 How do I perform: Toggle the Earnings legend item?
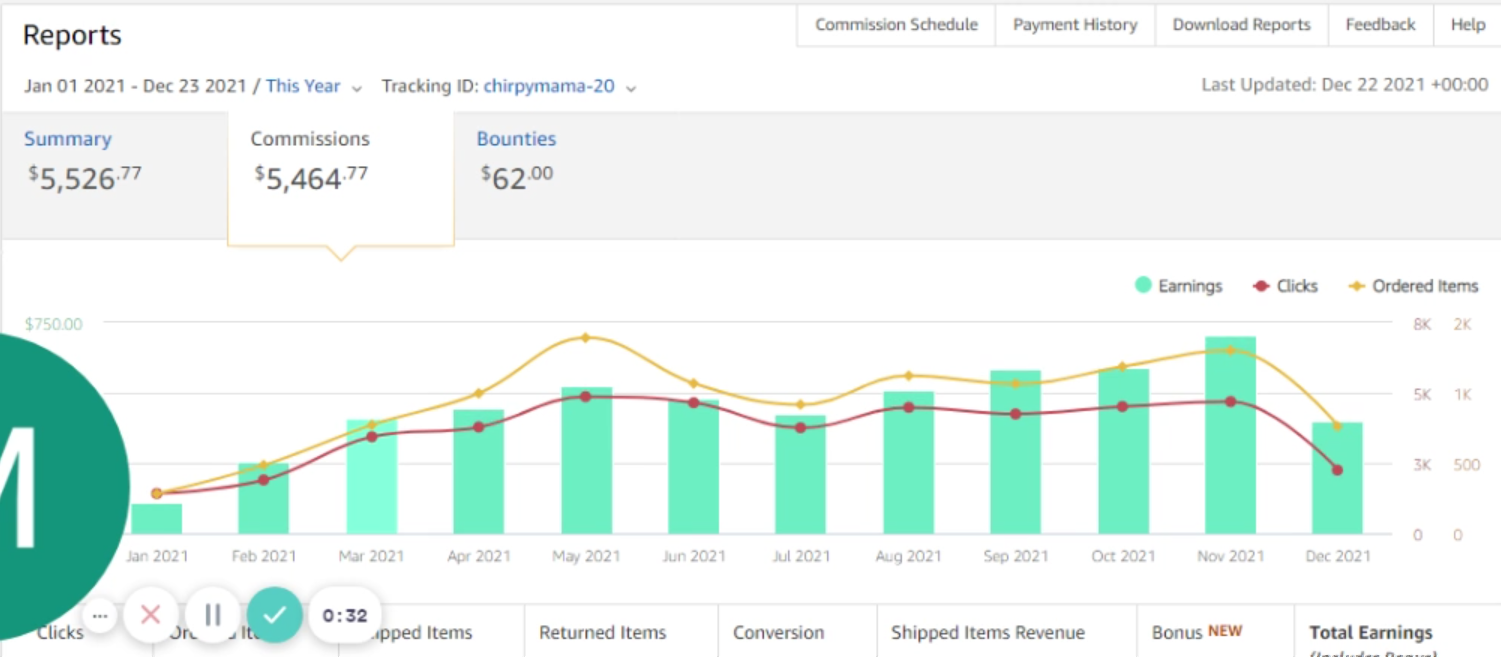pyautogui.click(x=1178, y=286)
